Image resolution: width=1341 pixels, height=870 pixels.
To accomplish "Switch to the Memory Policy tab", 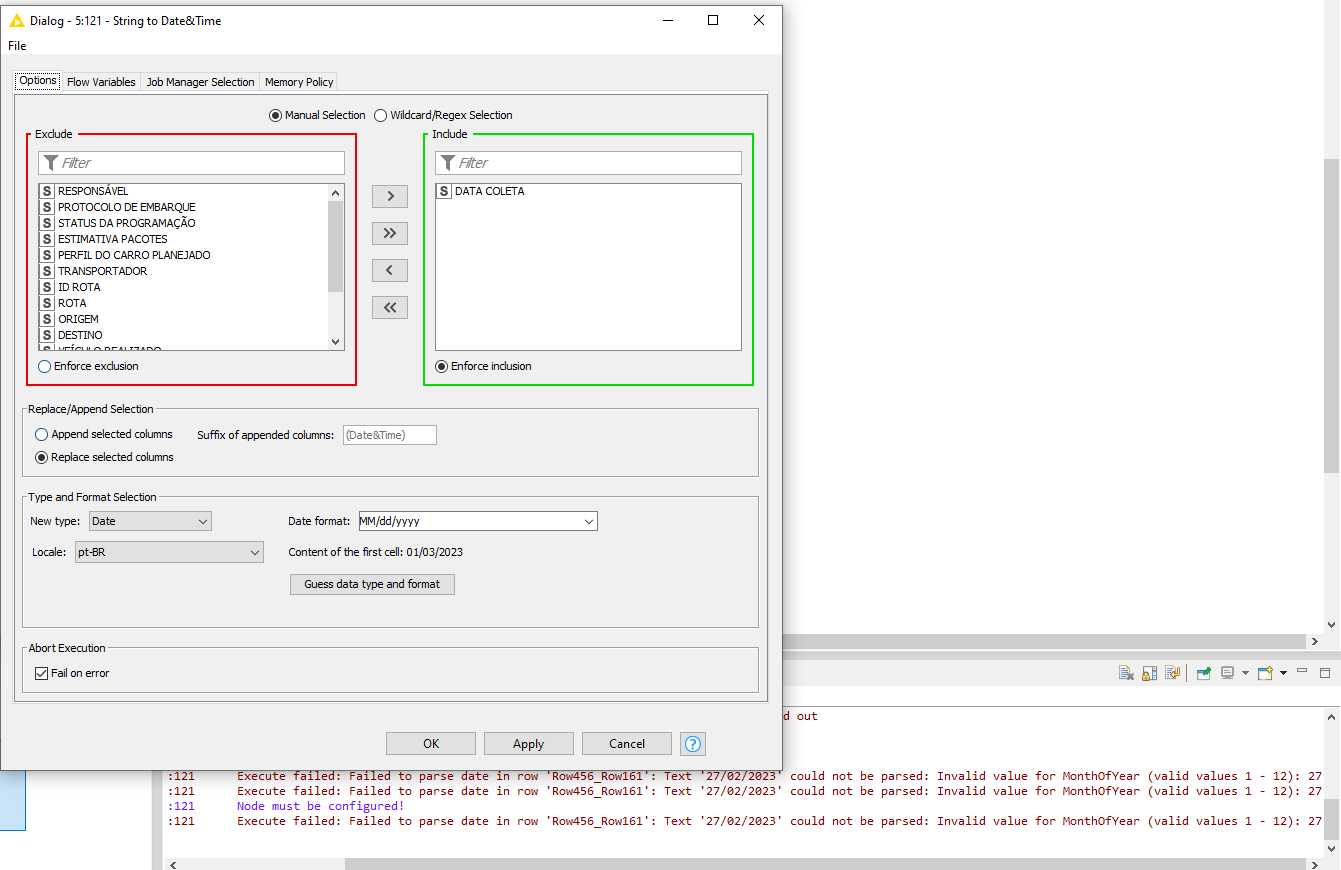I will [299, 82].
